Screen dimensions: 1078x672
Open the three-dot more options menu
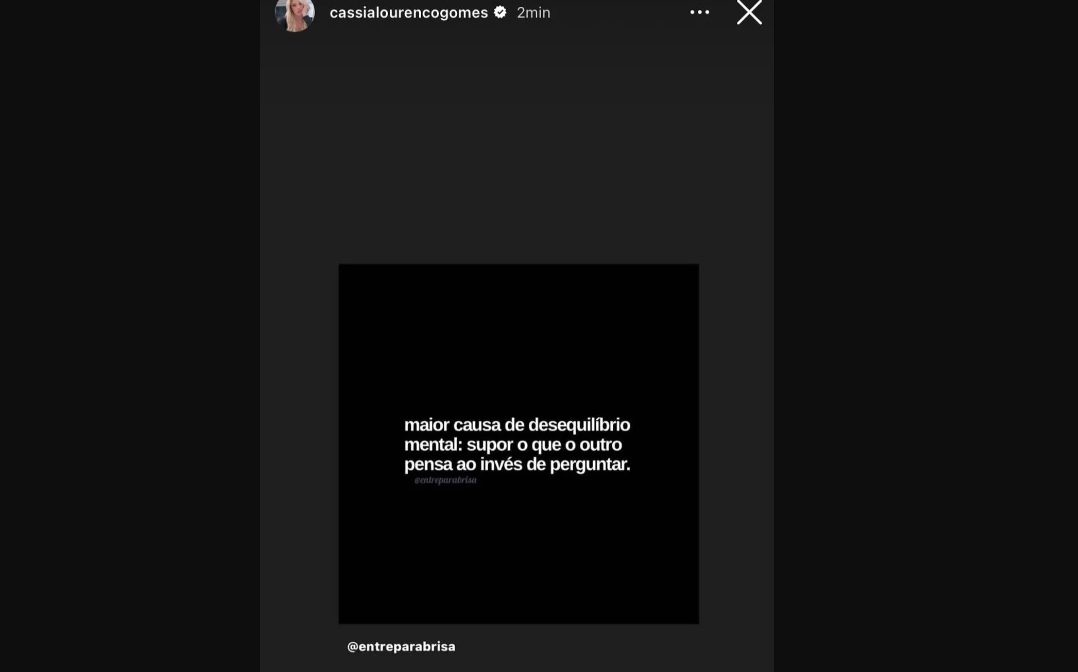[699, 12]
